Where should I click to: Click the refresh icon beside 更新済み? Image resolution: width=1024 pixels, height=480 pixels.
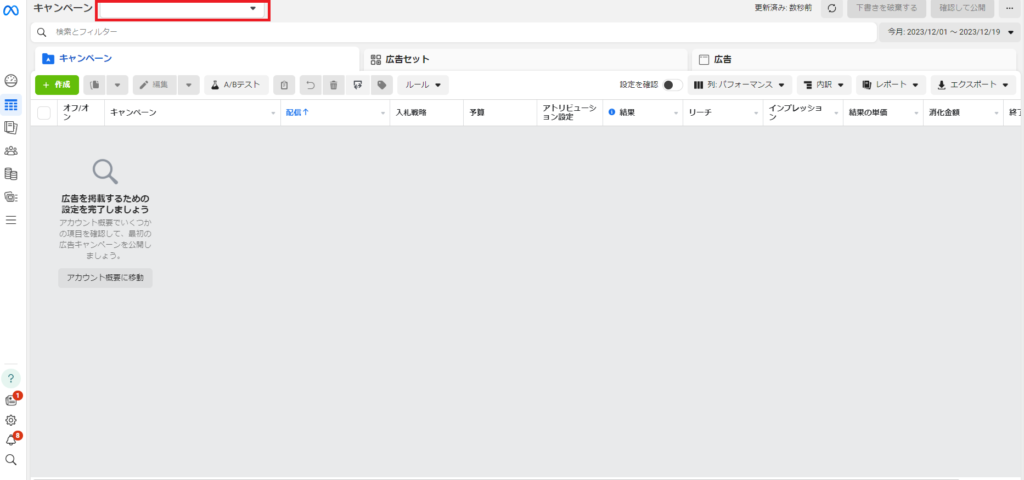(830, 8)
